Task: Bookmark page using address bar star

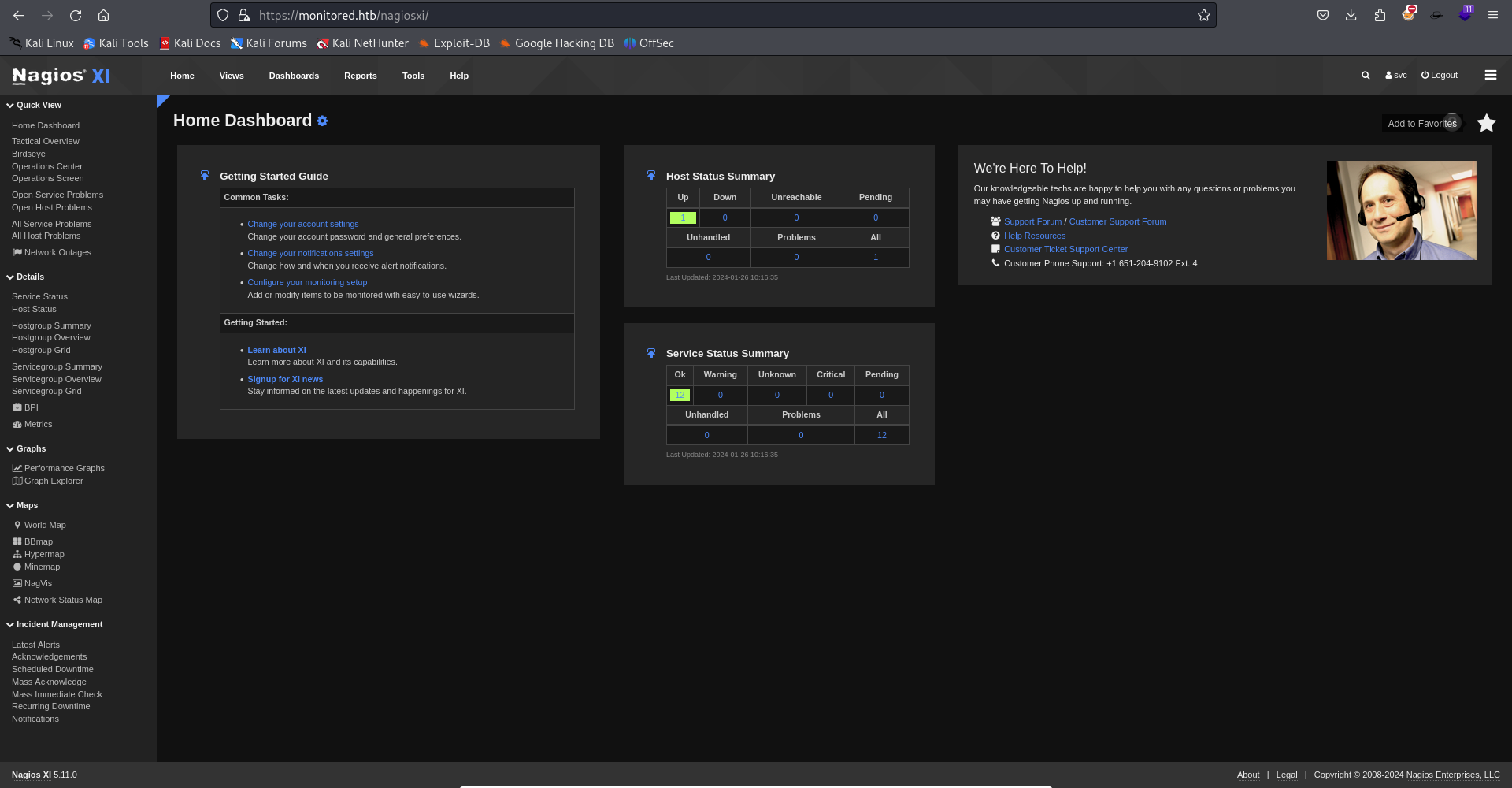Action: click(x=1203, y=15)
